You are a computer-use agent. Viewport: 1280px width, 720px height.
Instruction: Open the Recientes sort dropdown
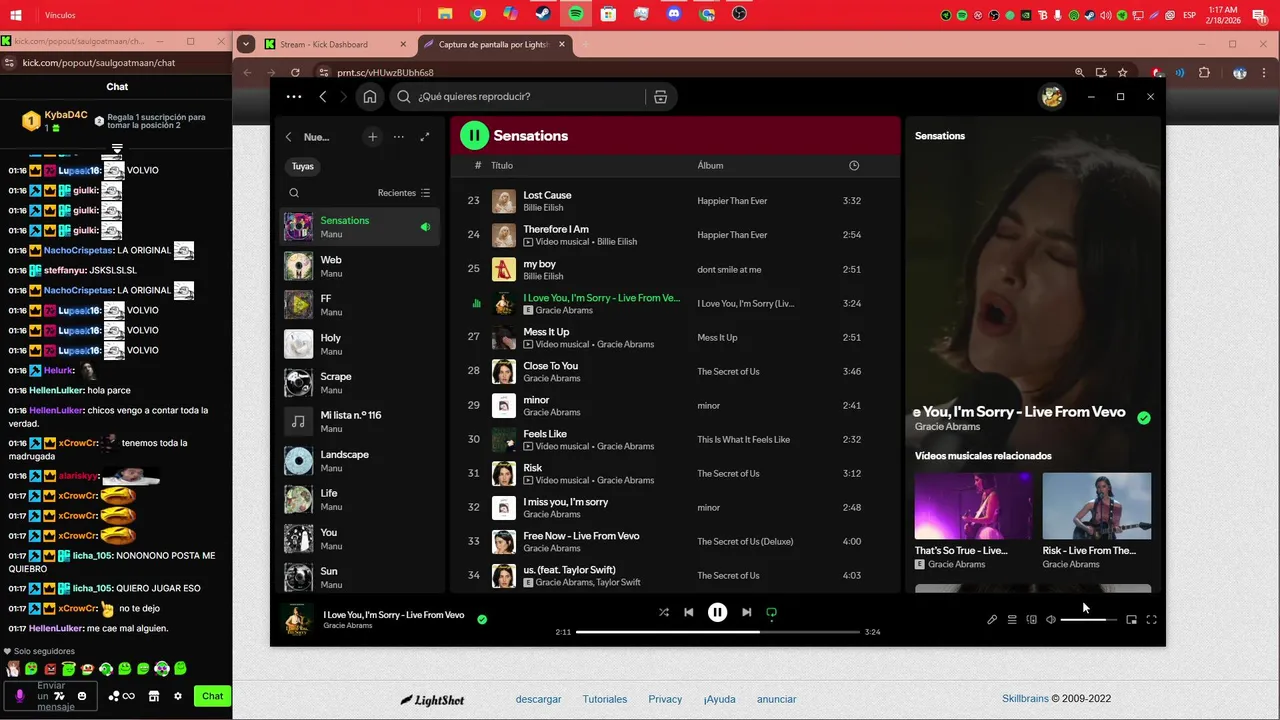404,193
